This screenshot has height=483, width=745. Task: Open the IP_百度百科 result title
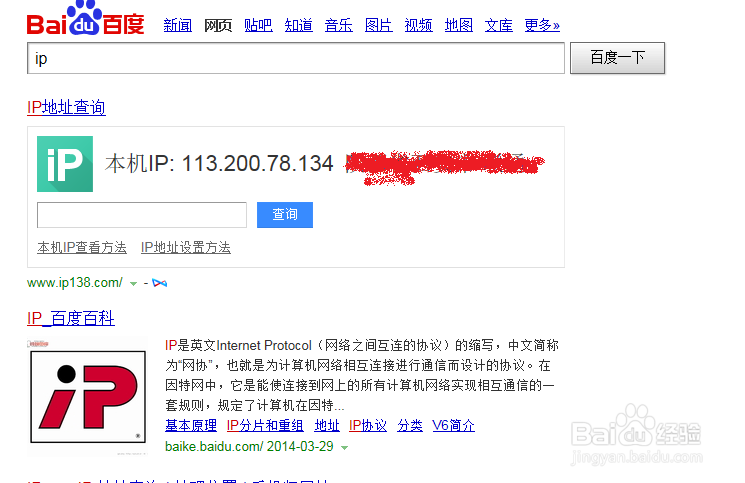click(71, 318)
